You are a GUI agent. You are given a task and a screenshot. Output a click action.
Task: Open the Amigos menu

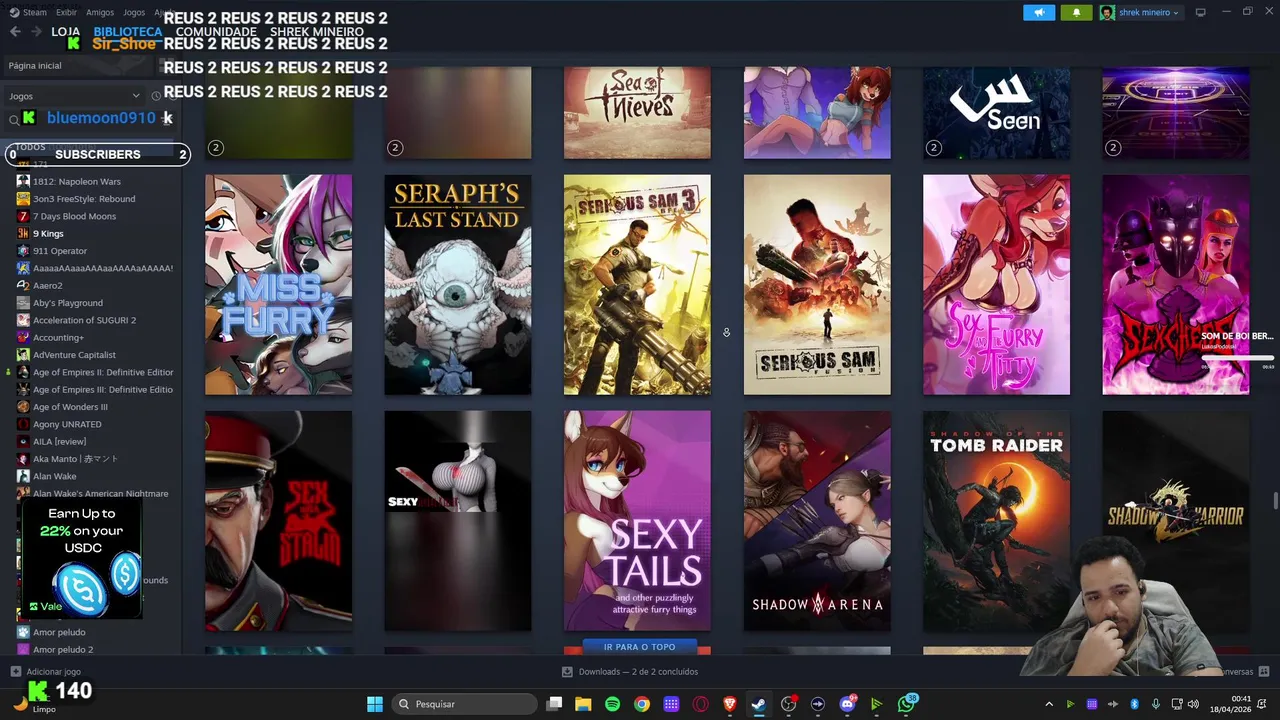[x=100, y=12]
